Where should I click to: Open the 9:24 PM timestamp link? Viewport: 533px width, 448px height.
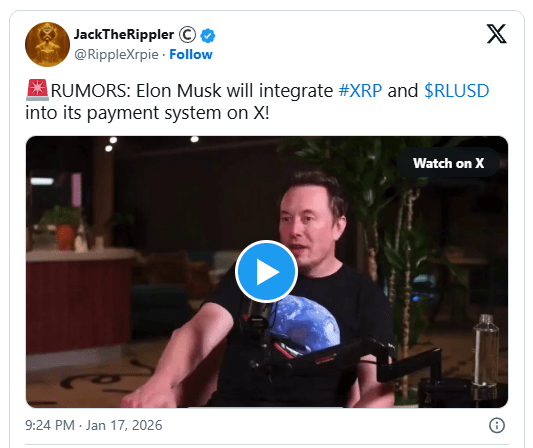50,425
